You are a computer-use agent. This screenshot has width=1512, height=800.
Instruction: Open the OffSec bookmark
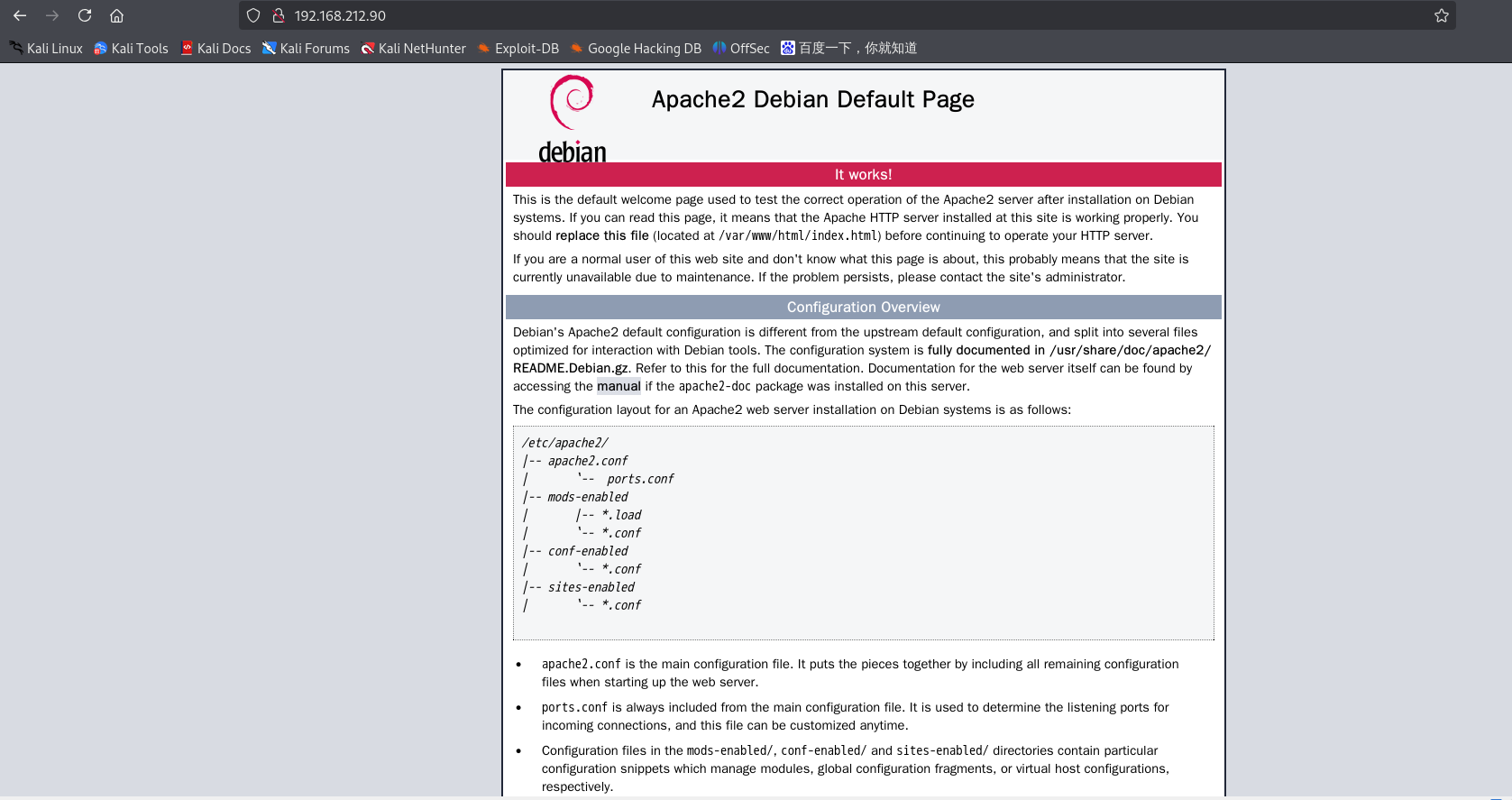click(x=741, y=48)
